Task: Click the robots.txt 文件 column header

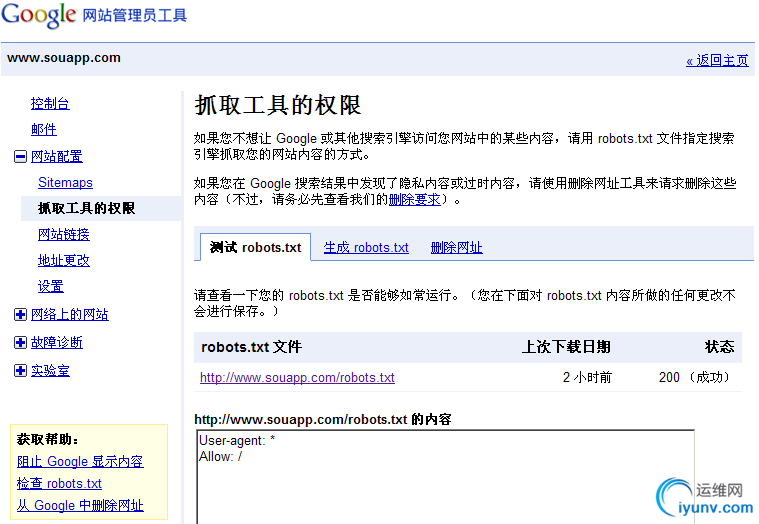Action: [251, 347]
